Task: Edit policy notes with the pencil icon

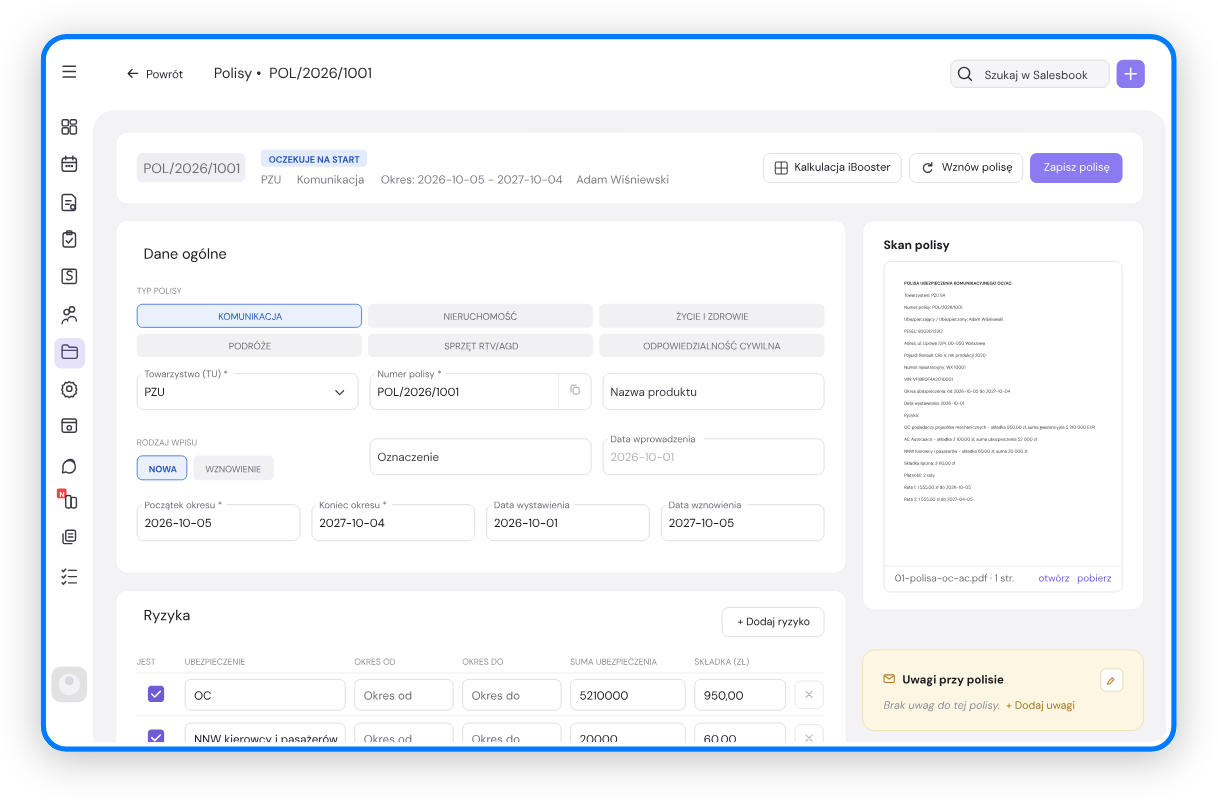Action: tap(1111, 680)
